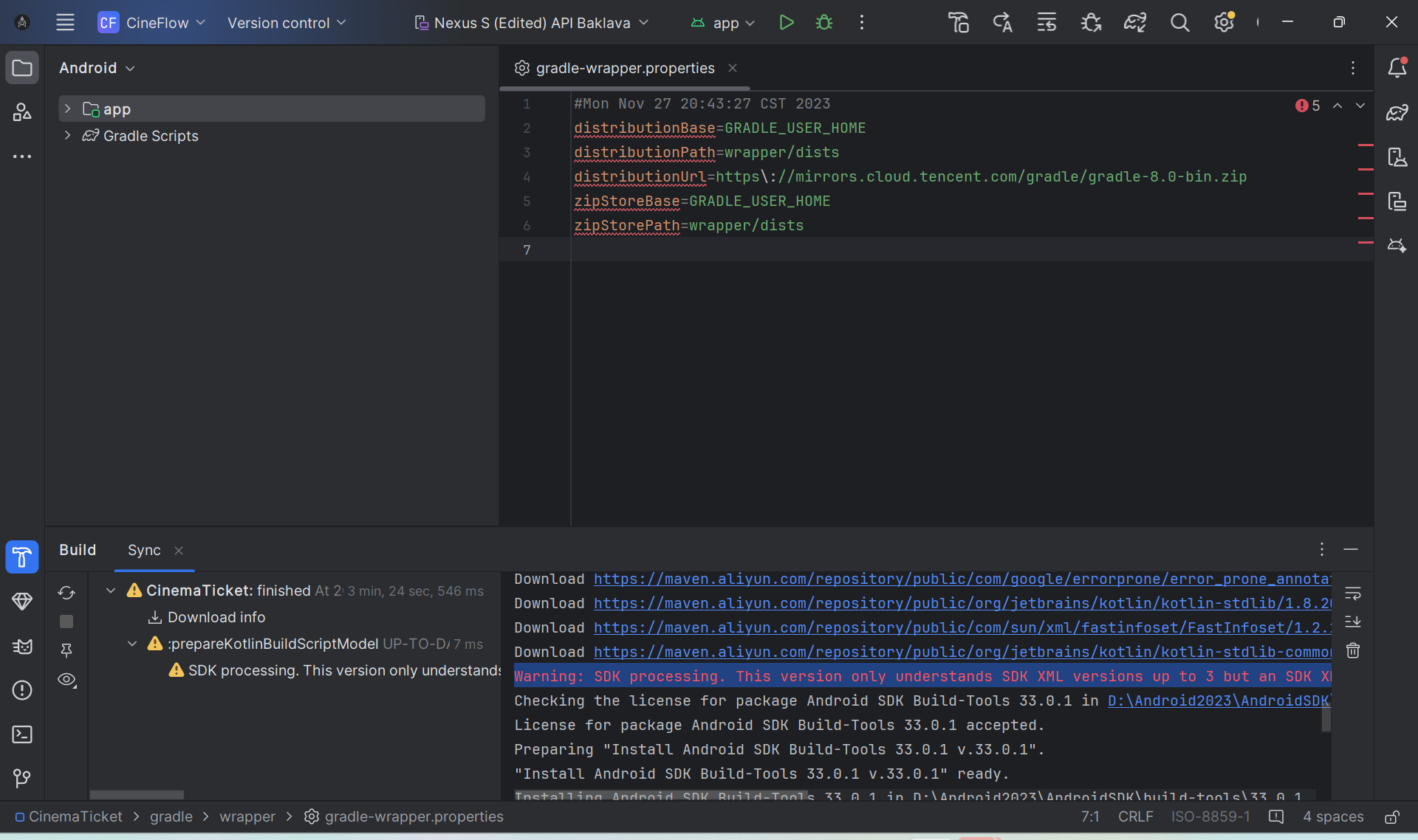The width and height of the screenshot is (1418, 840).
Task: Run the app with green play button
Action: tap(787, 23)
